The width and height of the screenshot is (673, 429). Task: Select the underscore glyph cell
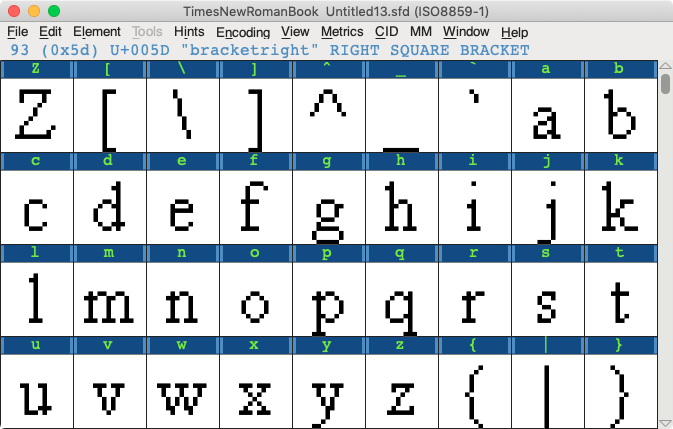click(402, 115)
